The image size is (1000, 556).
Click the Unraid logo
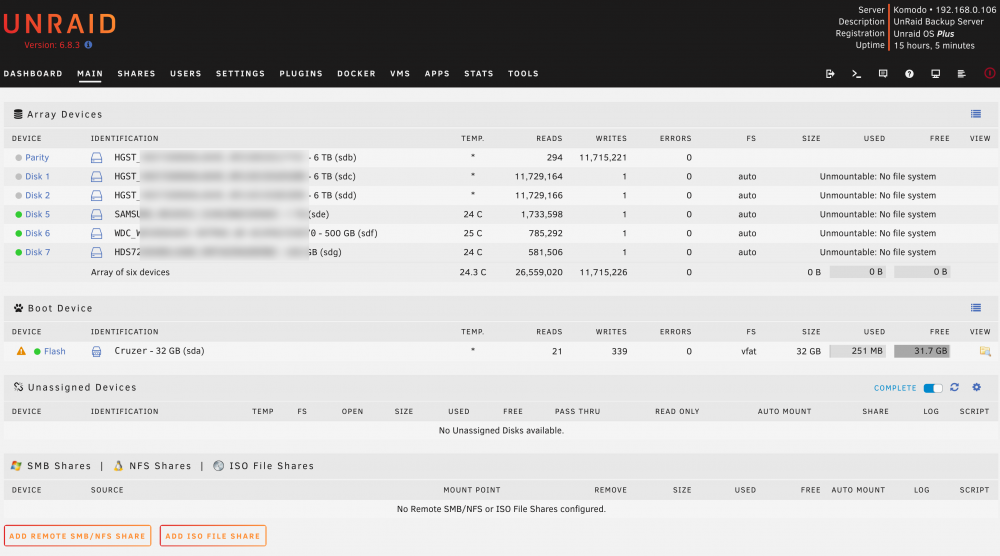[x=60, y=24]
